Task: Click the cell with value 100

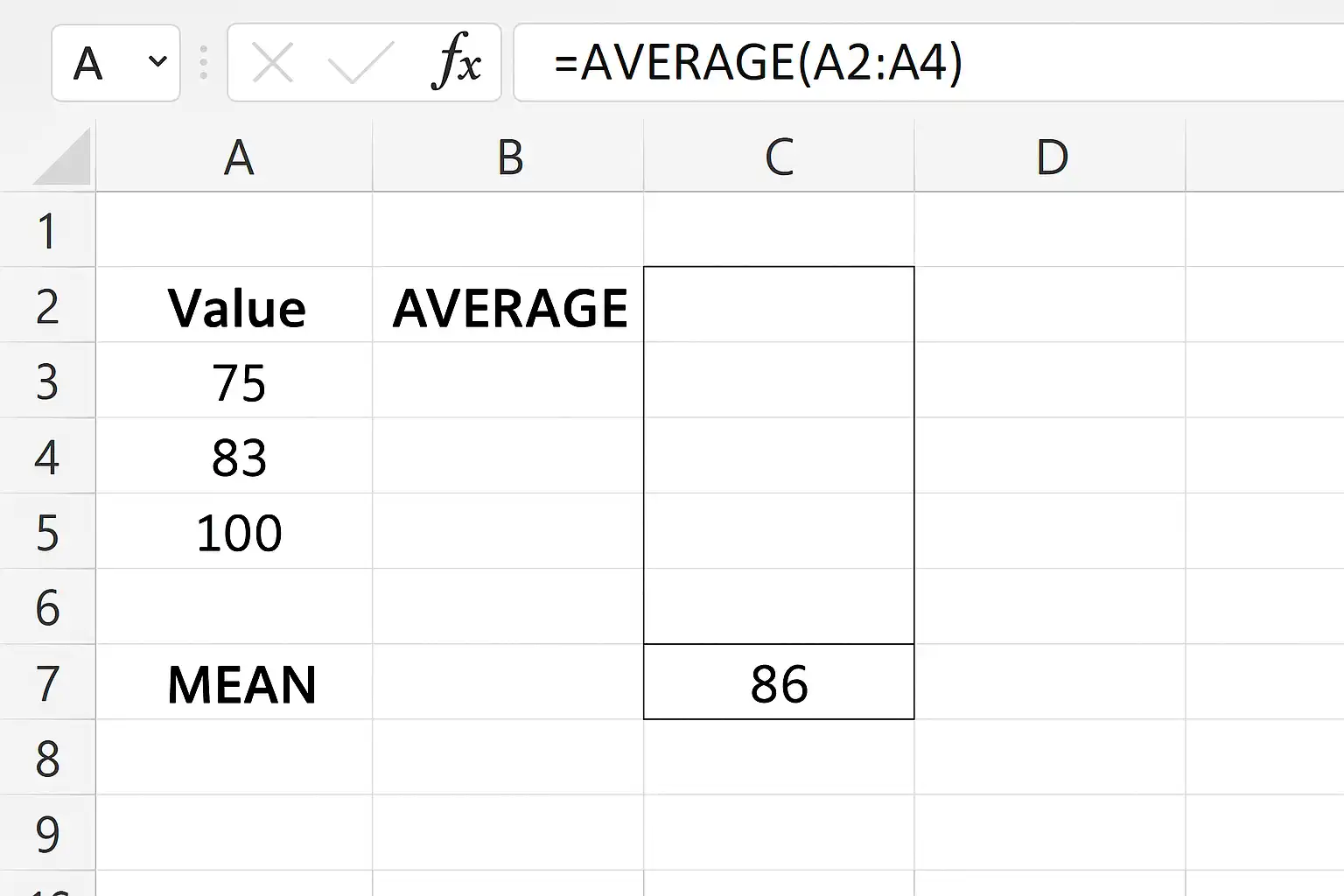Action: click(x=238, y=533)
